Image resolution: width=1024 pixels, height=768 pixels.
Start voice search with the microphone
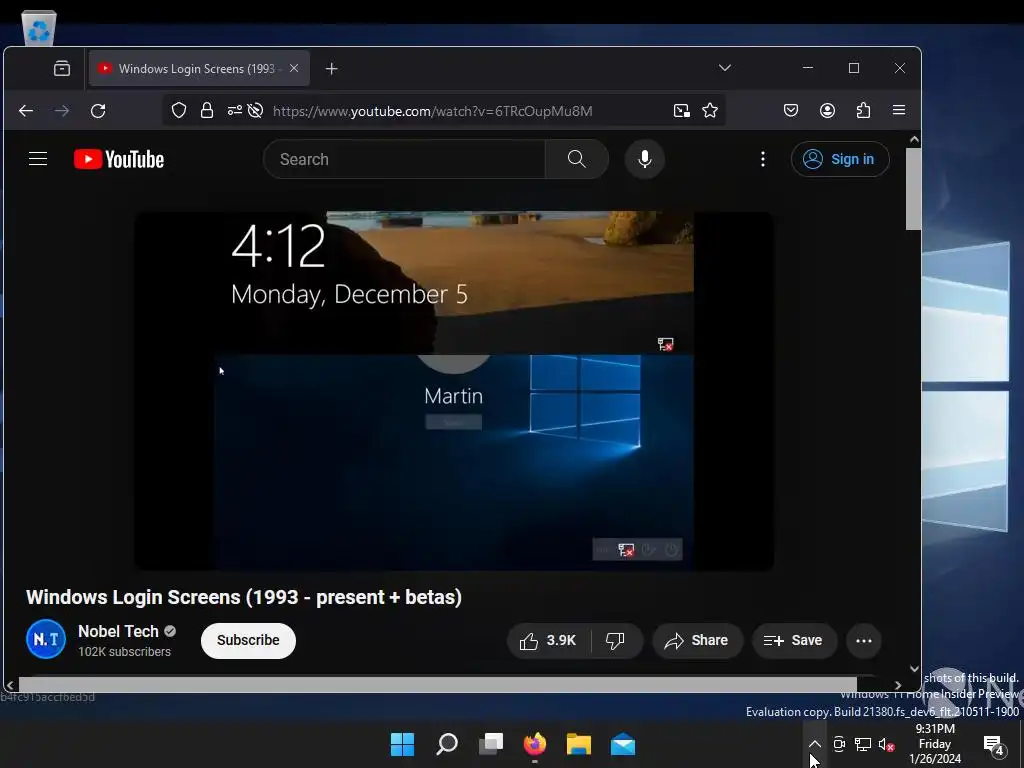point(645,159)
